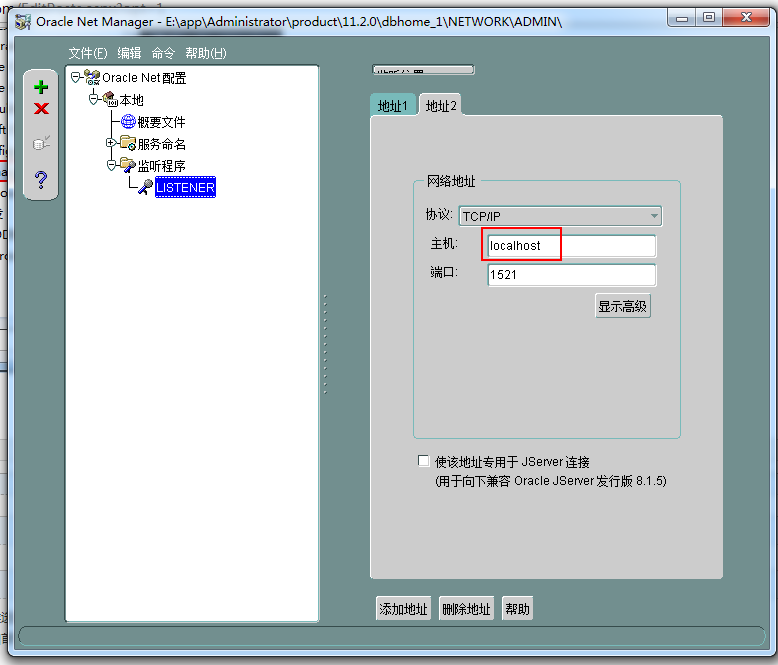This screenshot has height=665, width=778.
Task: Select 监听程序 label in the tree
Action: click(161, 165)
